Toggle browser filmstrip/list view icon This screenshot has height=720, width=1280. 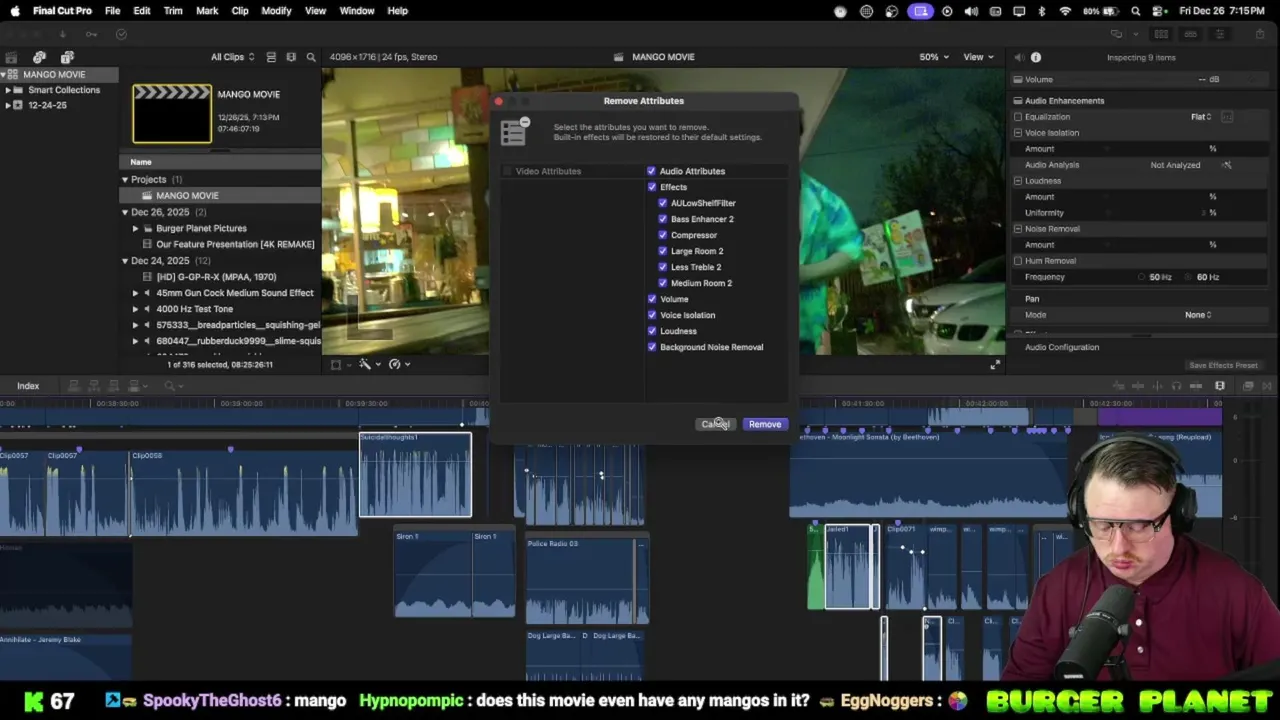coord(271,57)
